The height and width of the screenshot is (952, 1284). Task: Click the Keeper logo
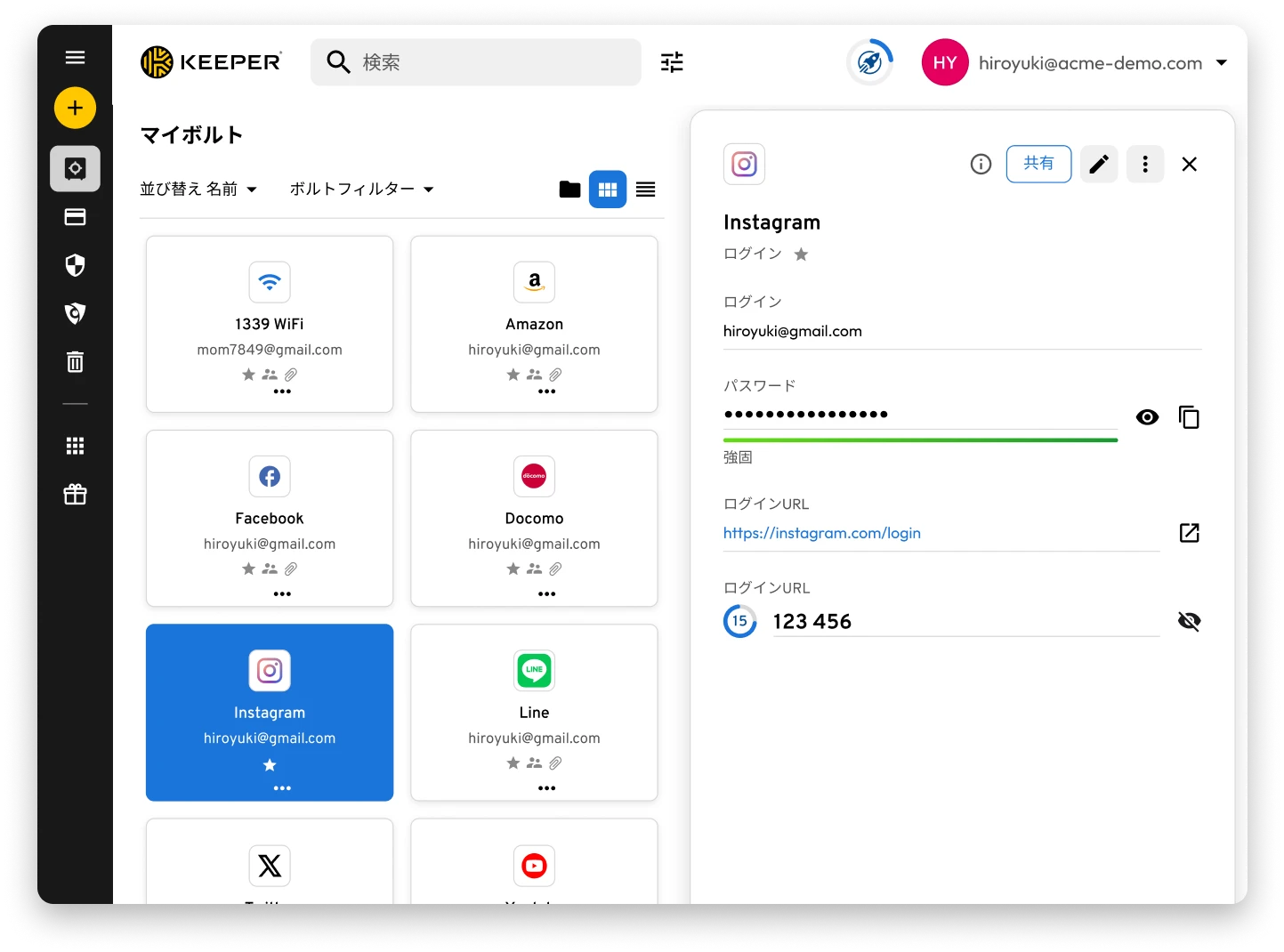click(212, 62)
